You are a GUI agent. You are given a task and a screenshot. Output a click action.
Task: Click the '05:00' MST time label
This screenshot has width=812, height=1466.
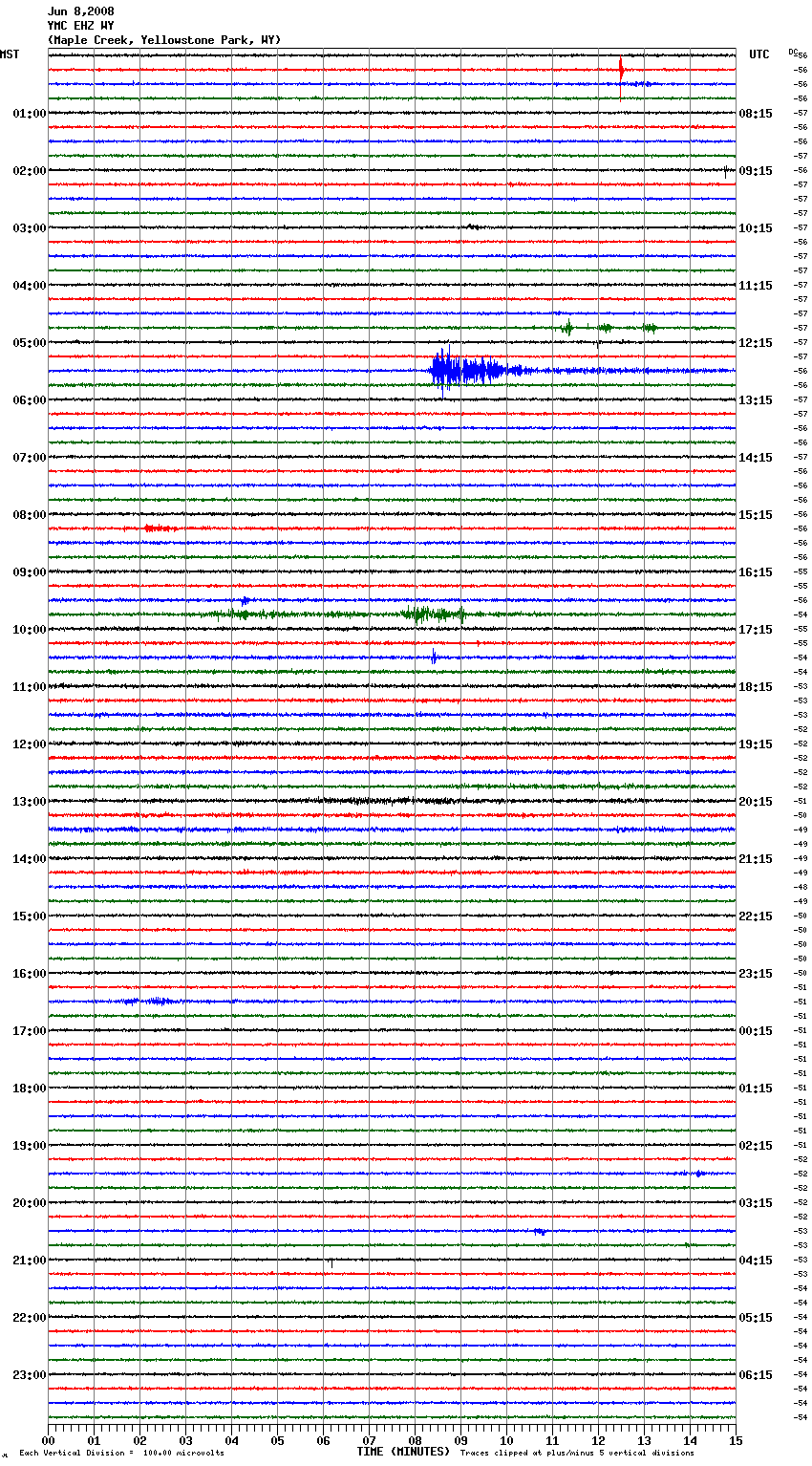pyautogui.click(x=30, y=343)
